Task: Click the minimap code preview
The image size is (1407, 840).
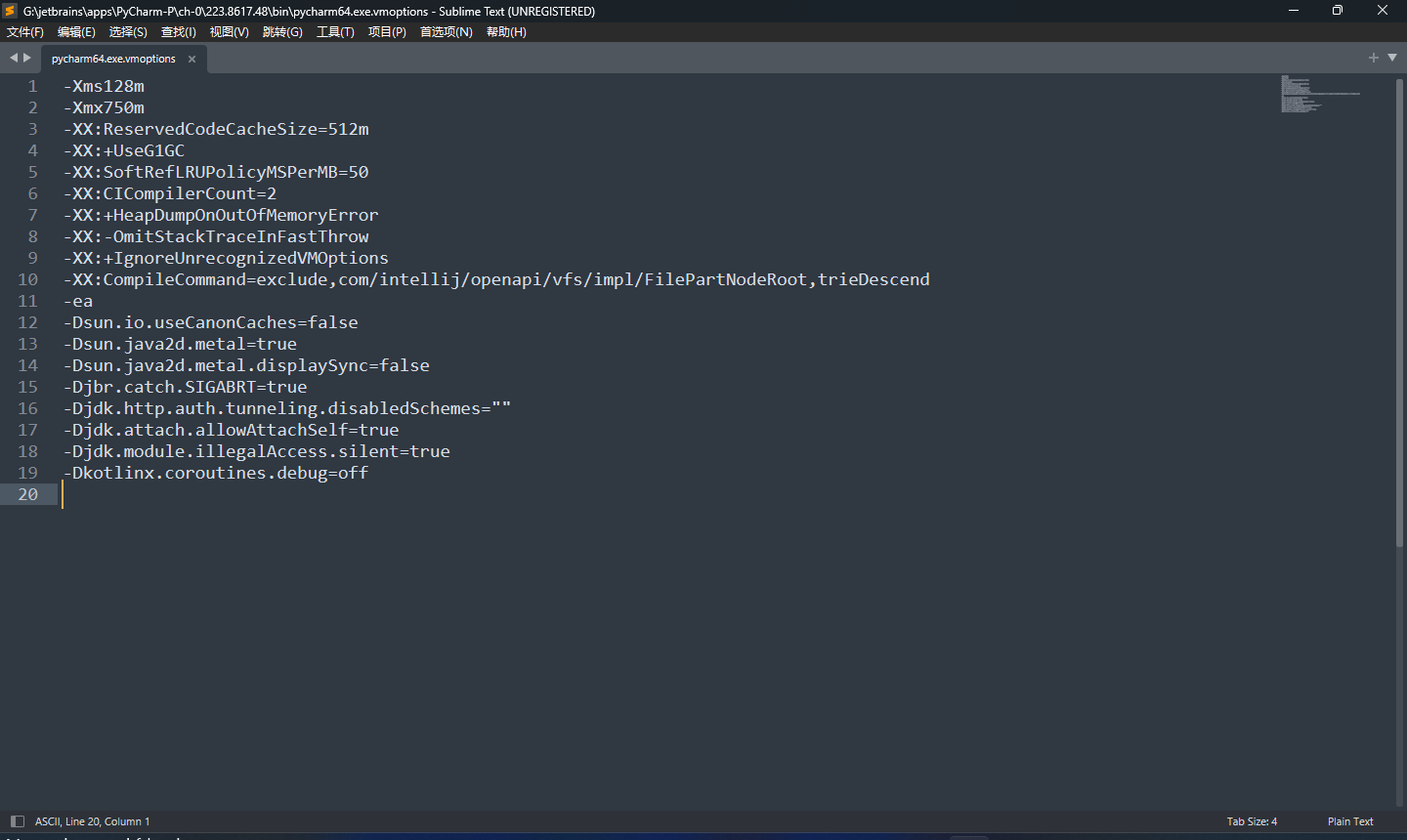Action: pos(1319,94)
